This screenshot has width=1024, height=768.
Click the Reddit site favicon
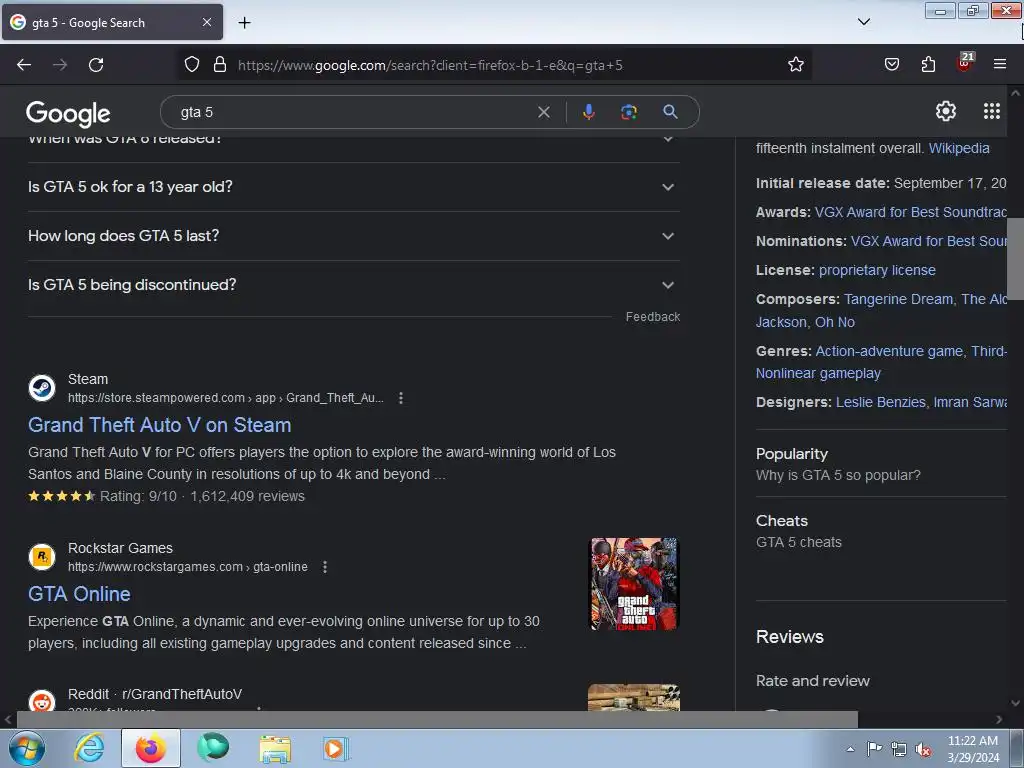(x=42, y=701)
